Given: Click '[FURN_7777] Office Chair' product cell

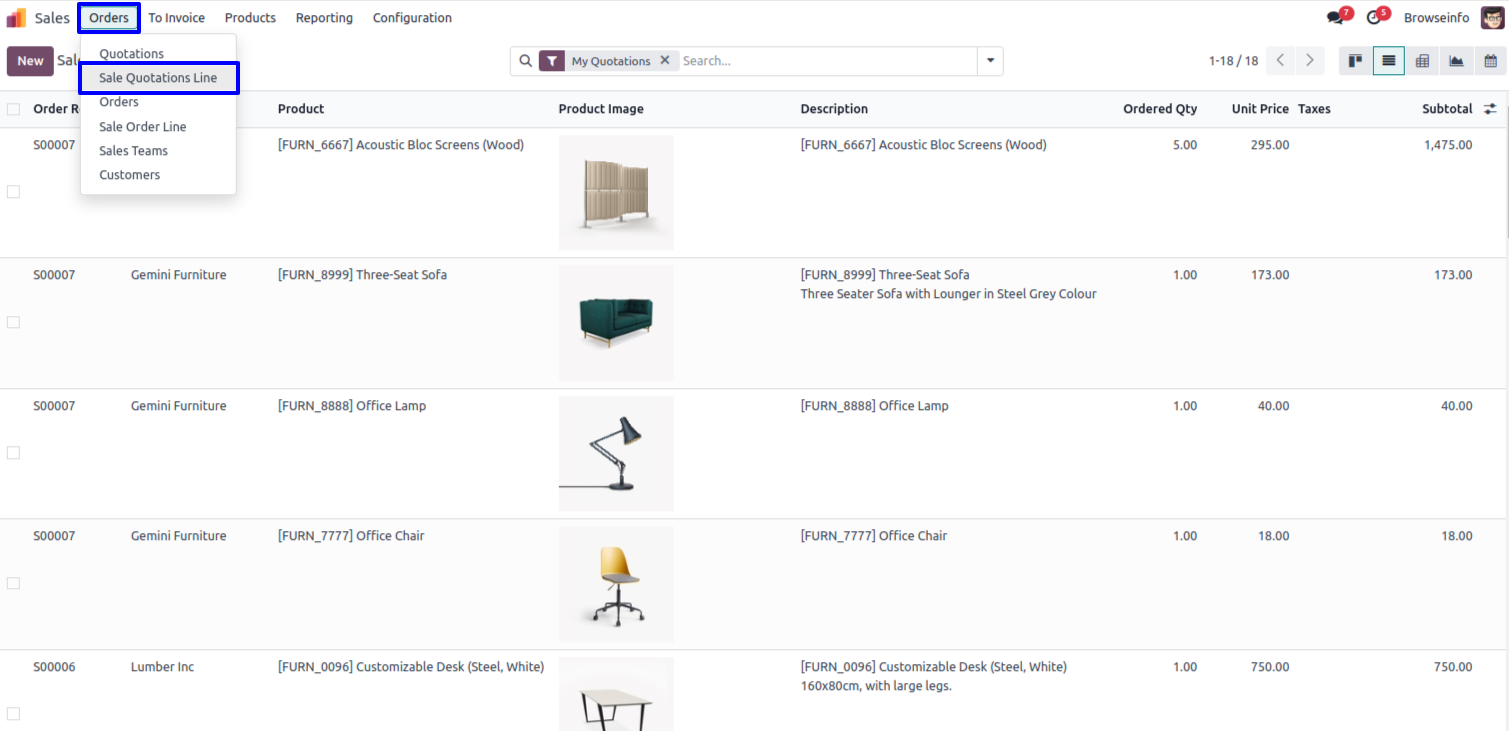Looking at the screenshot, I should point(351,536).
